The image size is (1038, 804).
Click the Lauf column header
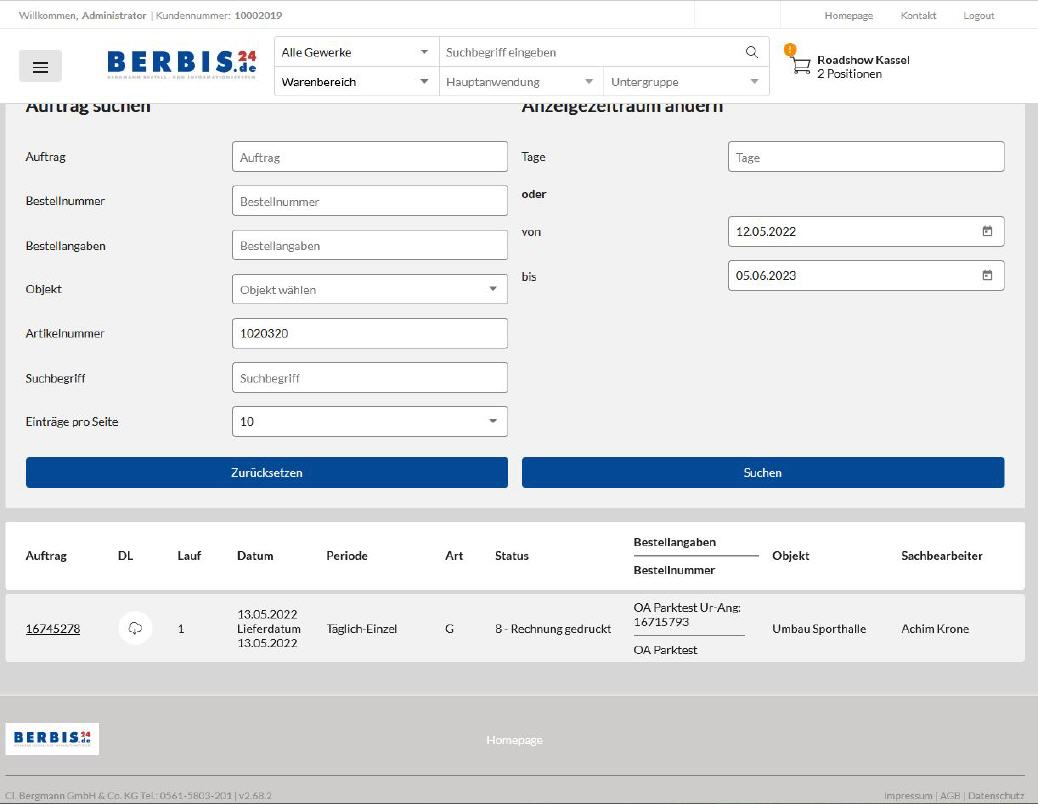[189, 556]
